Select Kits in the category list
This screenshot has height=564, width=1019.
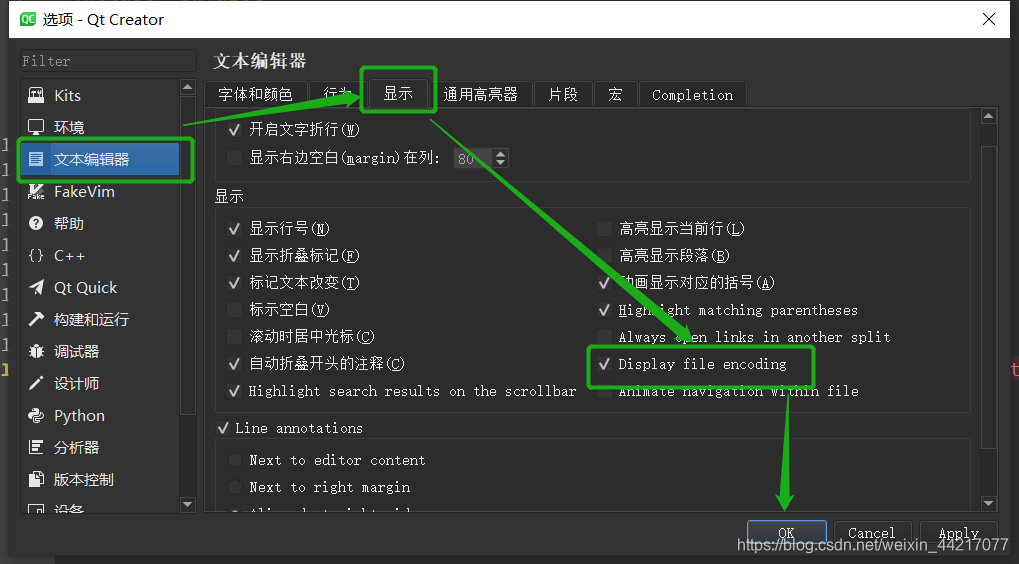[99, 96]
